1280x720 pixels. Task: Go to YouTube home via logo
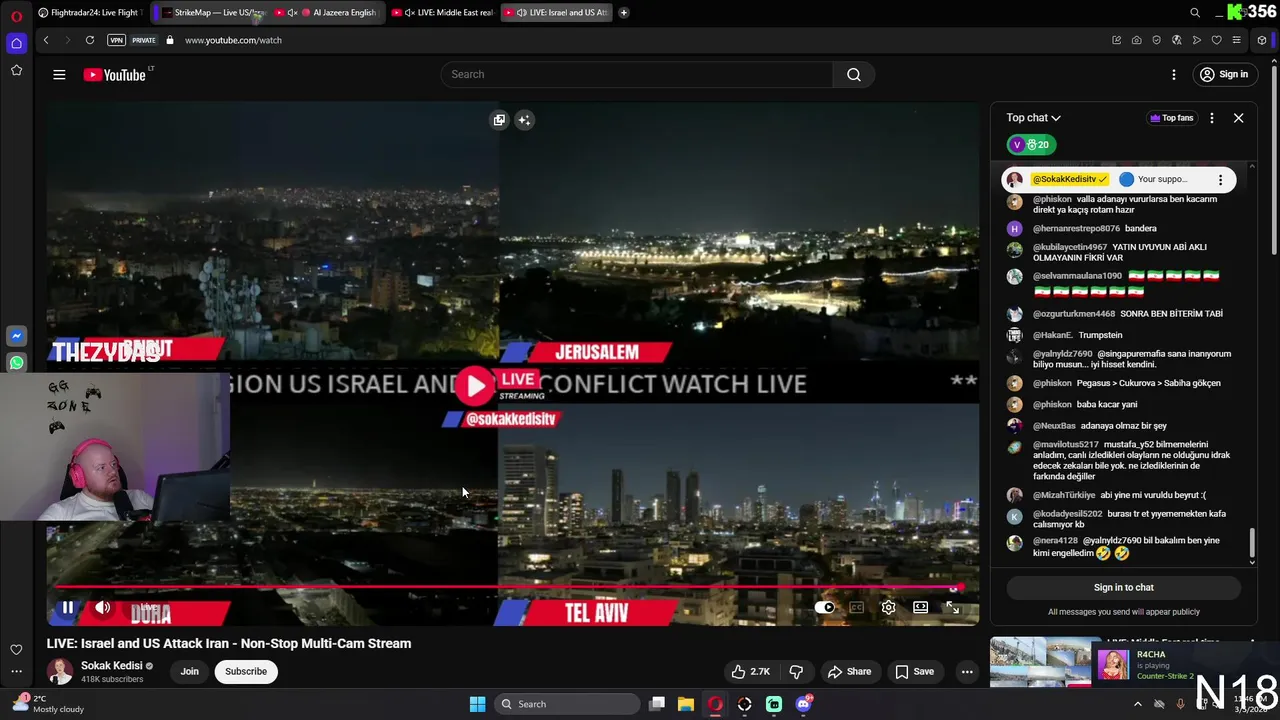pyautogui.click(x=115, y=75)
